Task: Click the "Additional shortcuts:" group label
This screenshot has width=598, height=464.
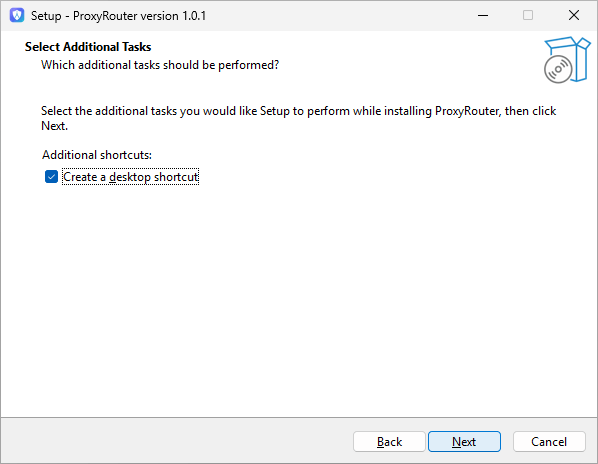Action: [97, 155]
